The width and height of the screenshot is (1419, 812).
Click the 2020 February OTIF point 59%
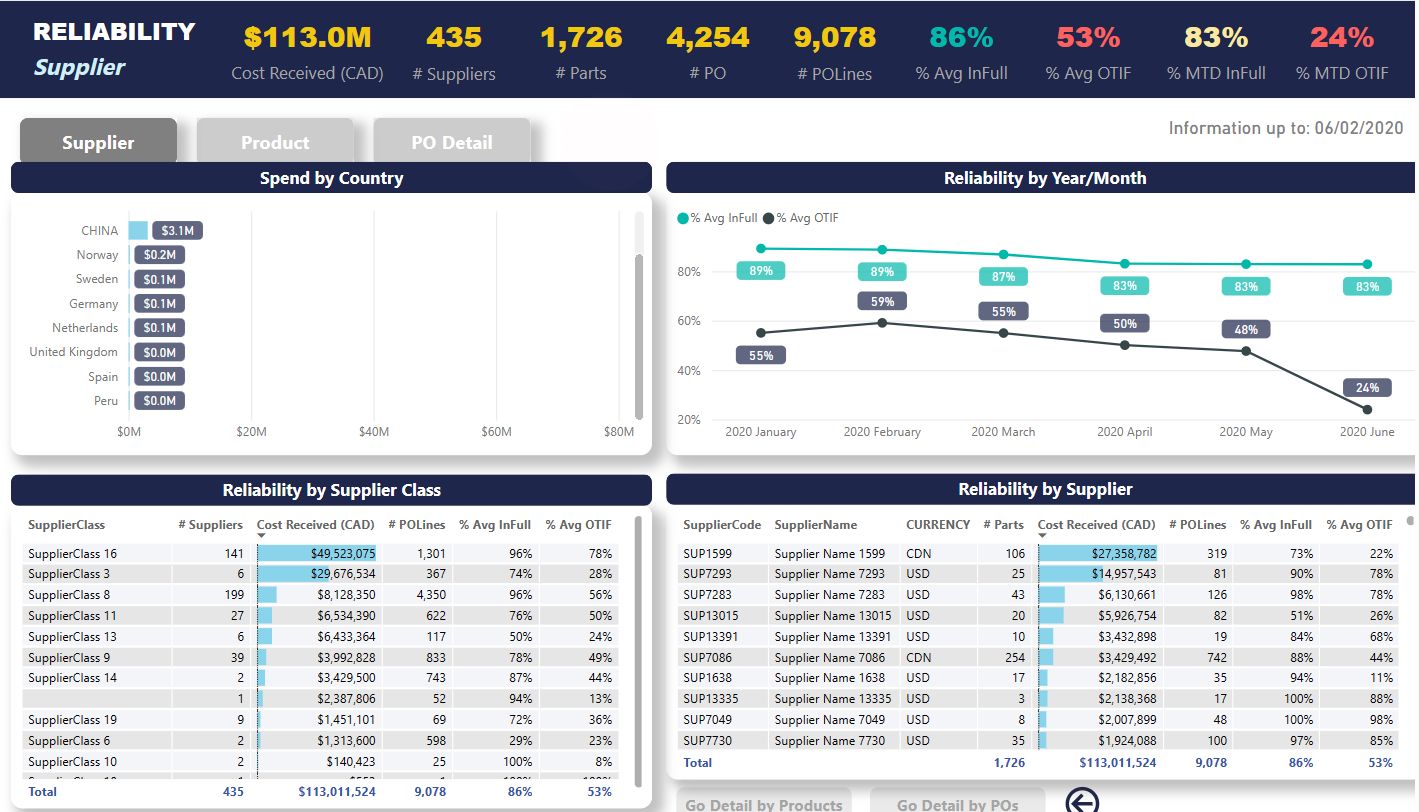coord(882,322)
